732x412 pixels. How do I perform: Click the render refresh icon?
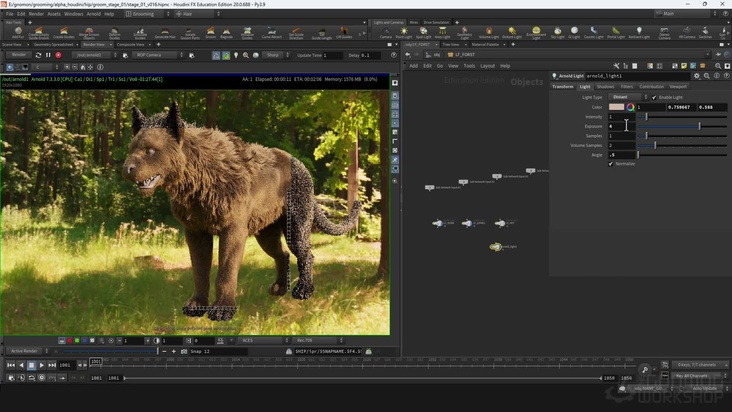point(38,55)
